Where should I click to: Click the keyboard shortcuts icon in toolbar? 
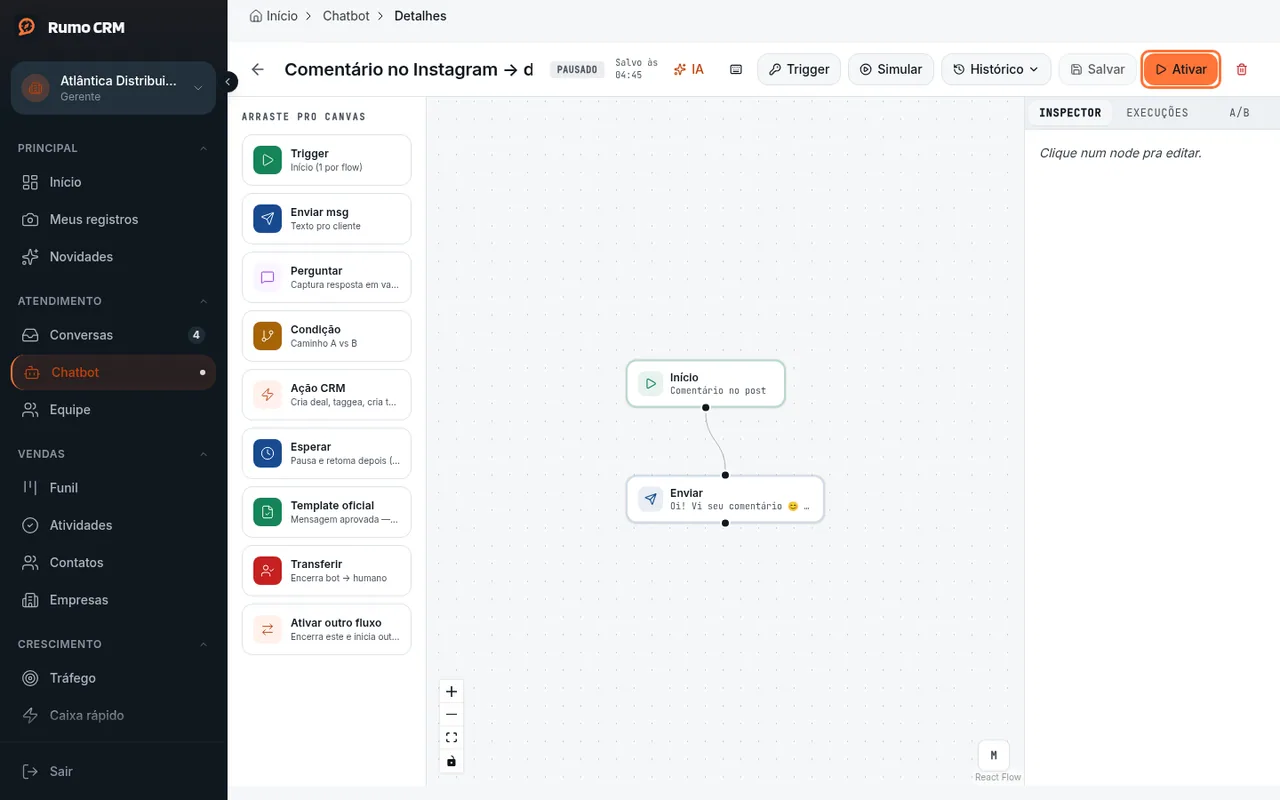(x=736, y=69)
